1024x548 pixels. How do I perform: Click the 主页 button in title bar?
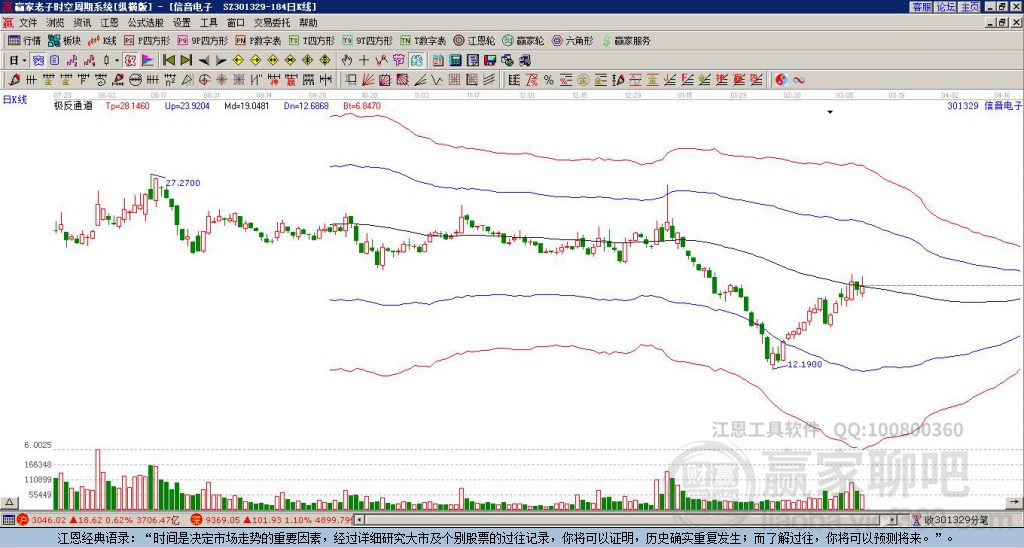(969, 7)
